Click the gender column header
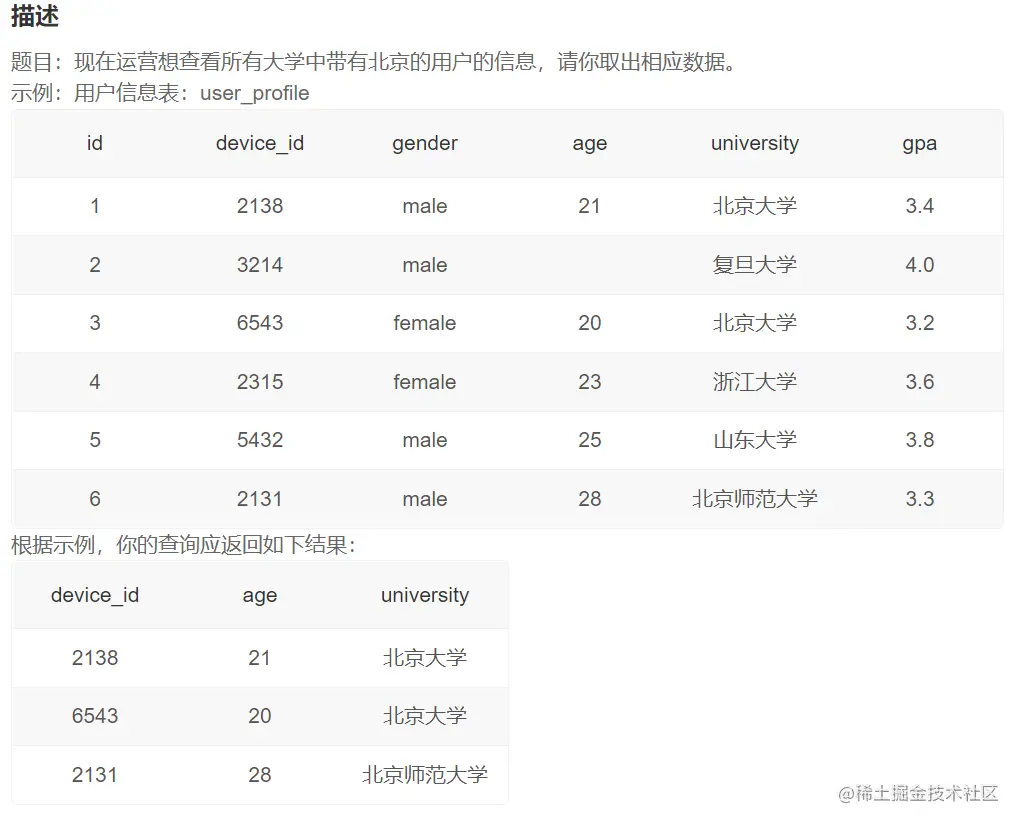This screenshot has width=1022, height=827. [x=424, y=143]
